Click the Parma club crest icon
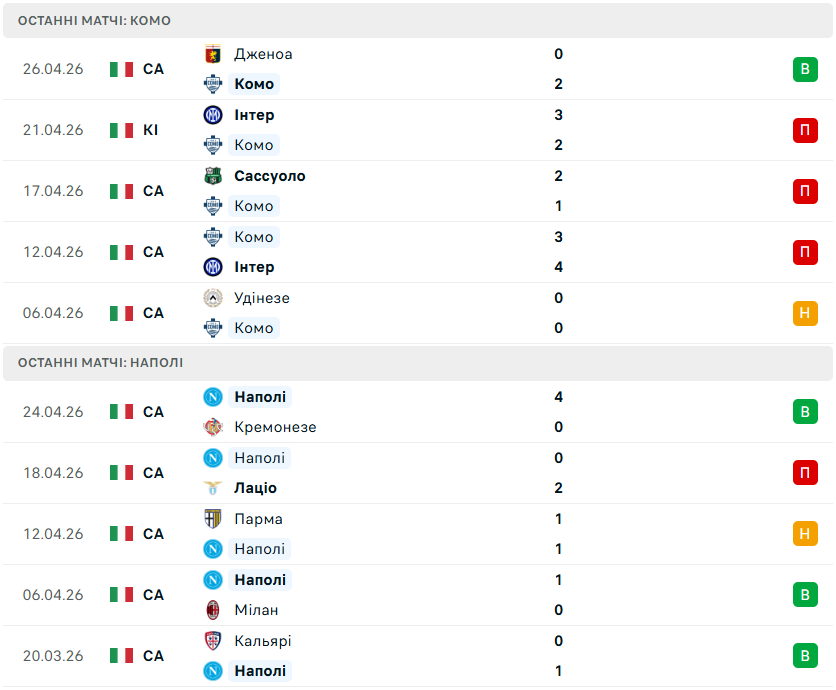 tap(213, 519)
